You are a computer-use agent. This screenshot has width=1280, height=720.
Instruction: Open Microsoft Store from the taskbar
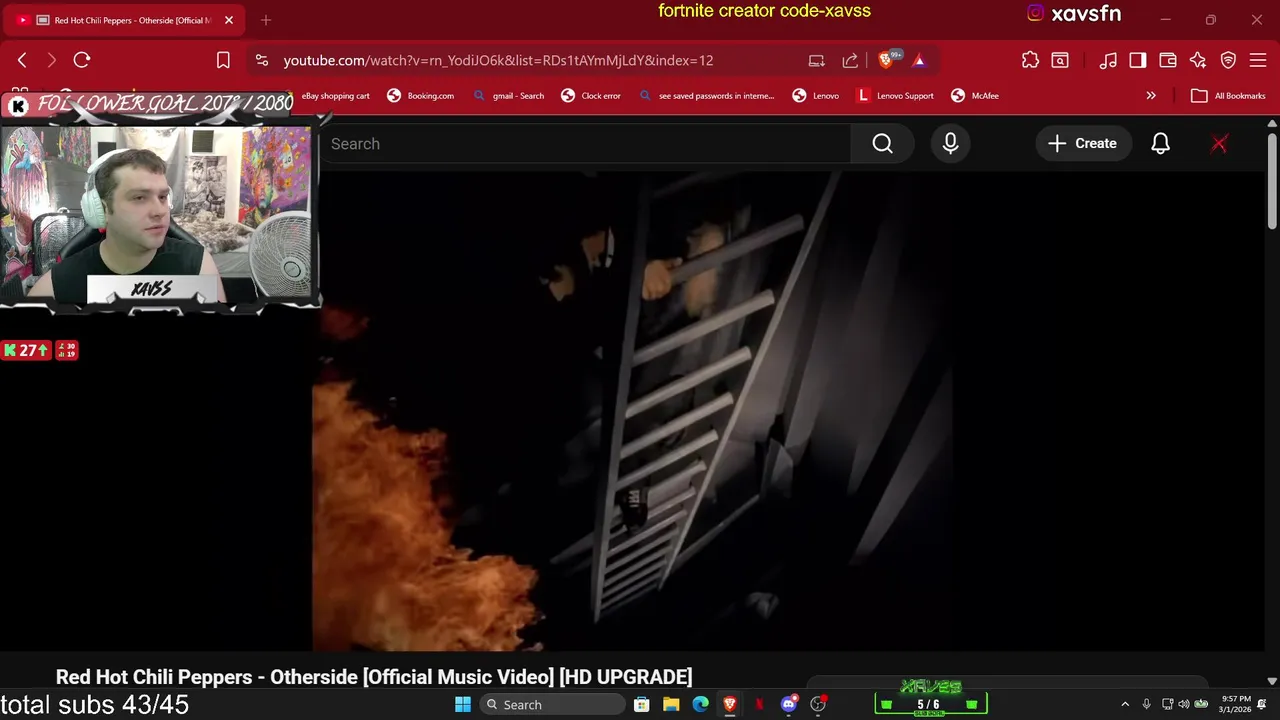coord(642,705)
